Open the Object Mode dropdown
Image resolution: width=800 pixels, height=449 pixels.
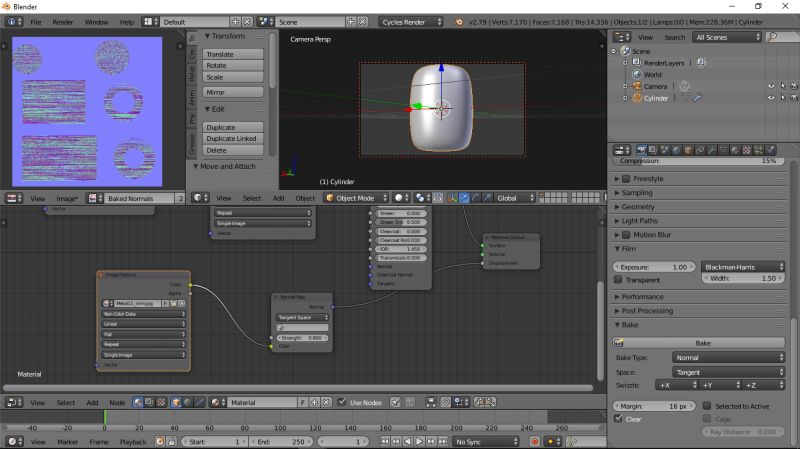(x=356, y=198)
